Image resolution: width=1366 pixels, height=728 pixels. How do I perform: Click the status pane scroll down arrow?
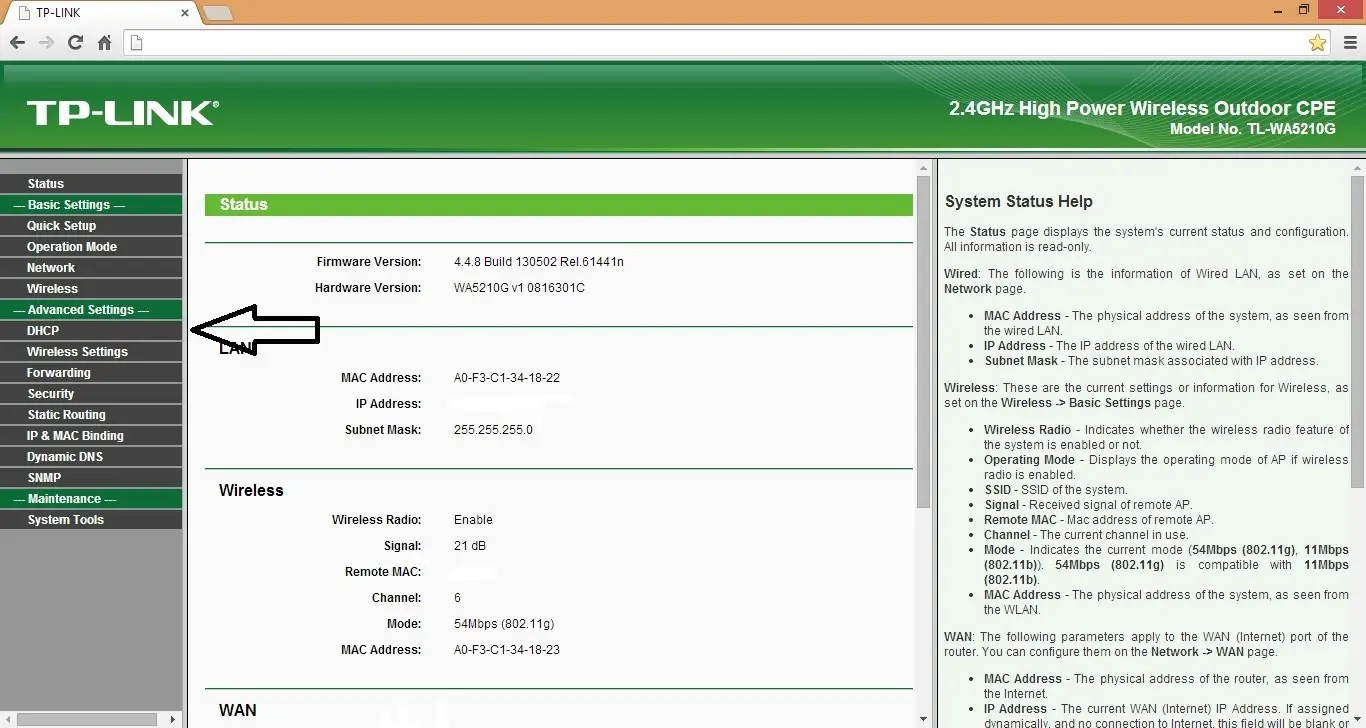point(924,719)
